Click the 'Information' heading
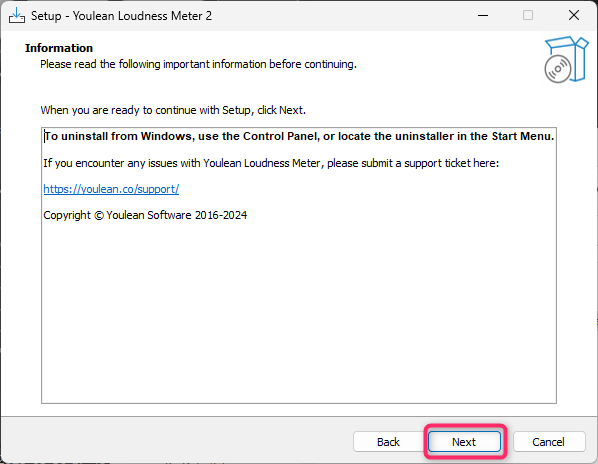The image size is (598, 464). 59,48
